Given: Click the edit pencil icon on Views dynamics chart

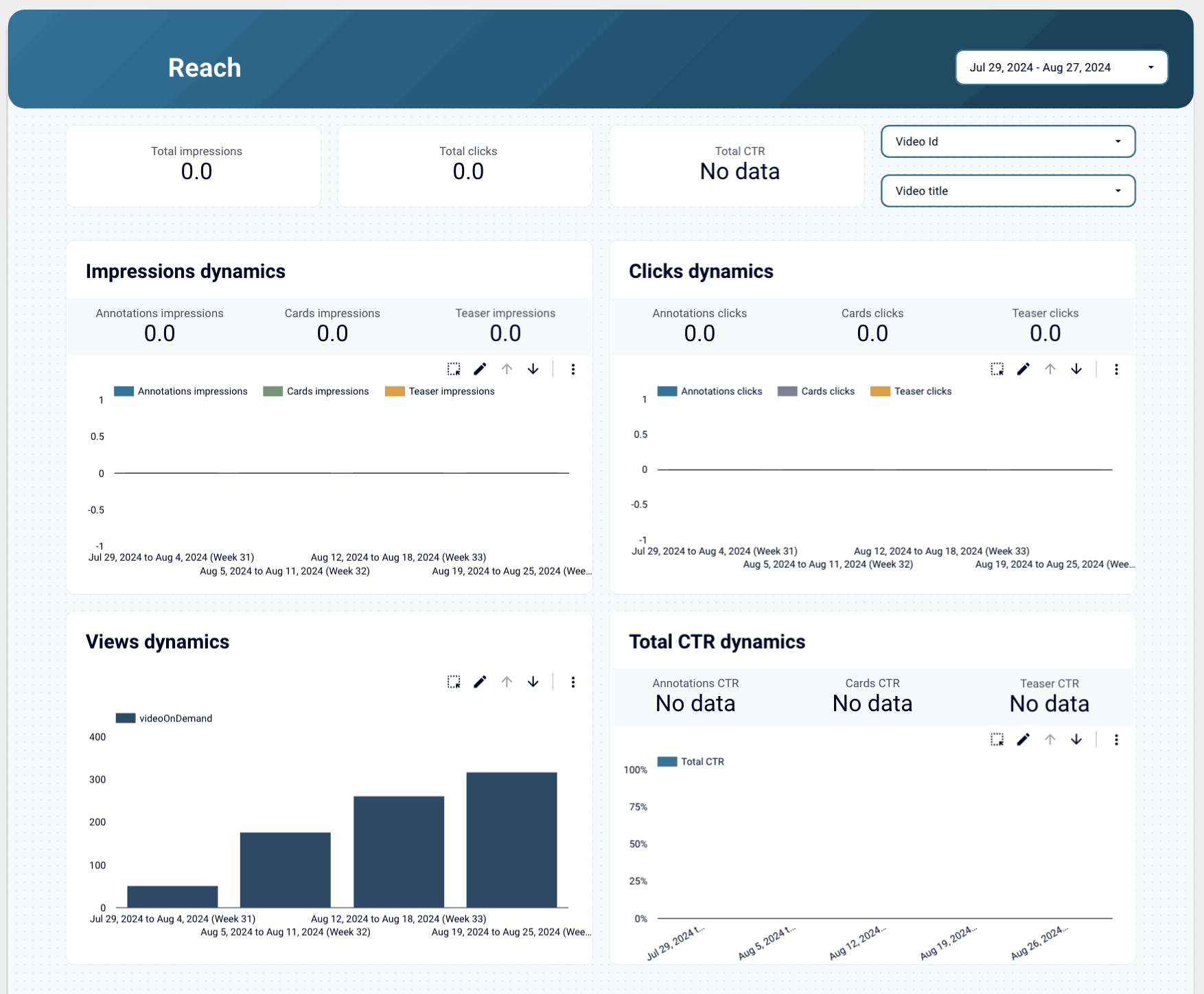Looking at the screenshot, I should coord(480,682).
